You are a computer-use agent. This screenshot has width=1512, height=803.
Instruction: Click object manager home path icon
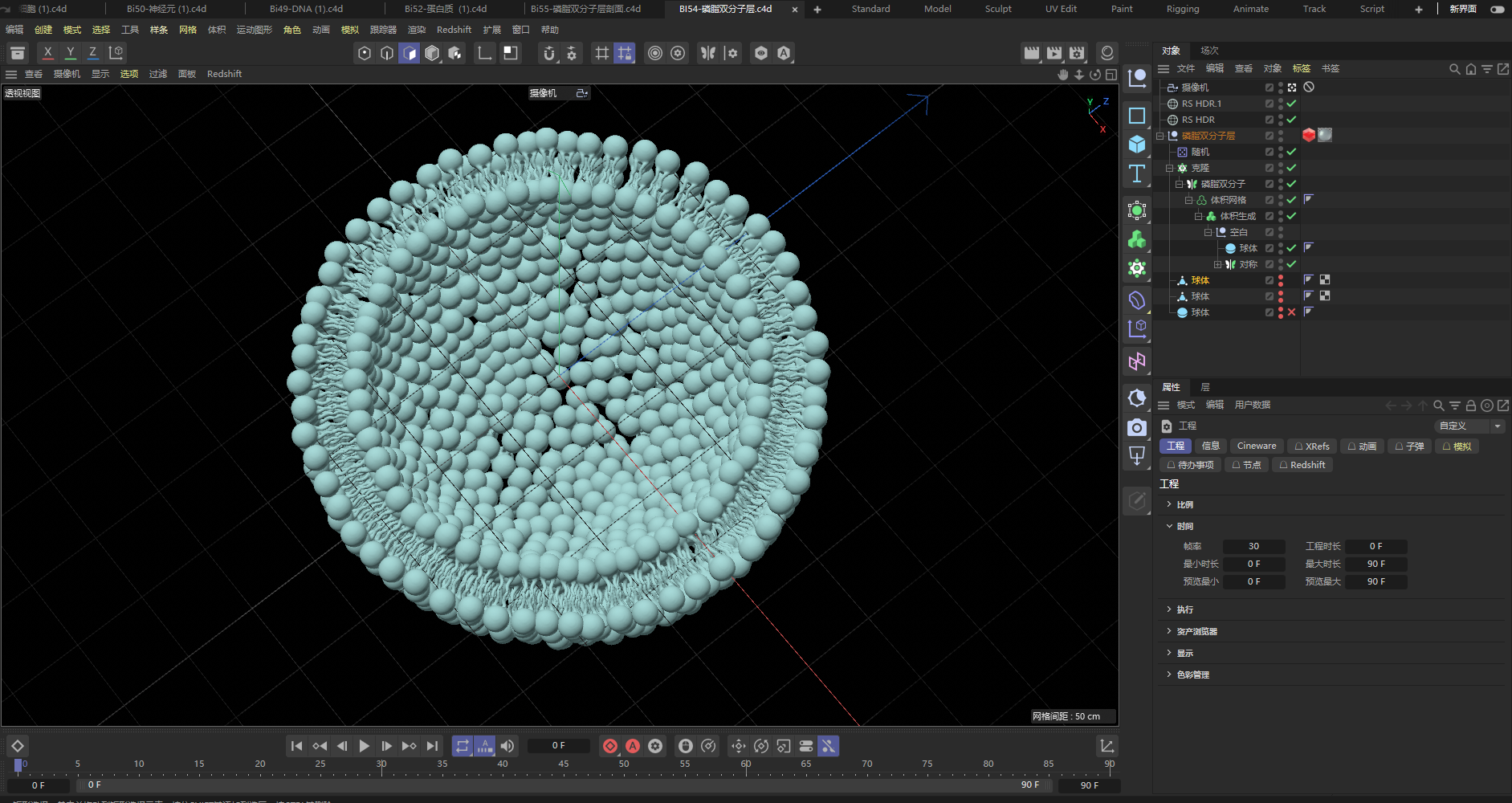1470,69
